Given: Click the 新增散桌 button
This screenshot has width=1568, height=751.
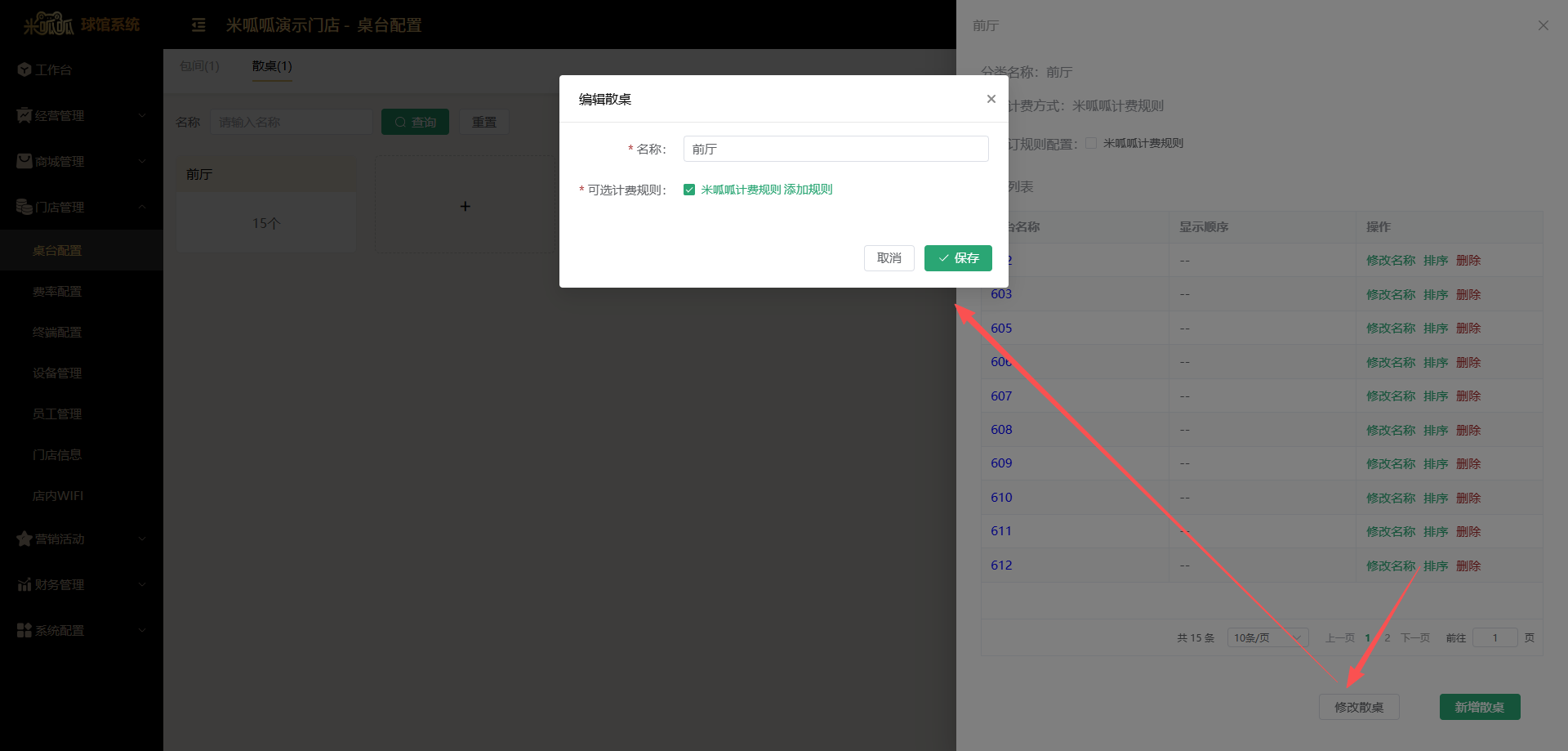Looking at the screenshot, I should [x=1479, y=707].
